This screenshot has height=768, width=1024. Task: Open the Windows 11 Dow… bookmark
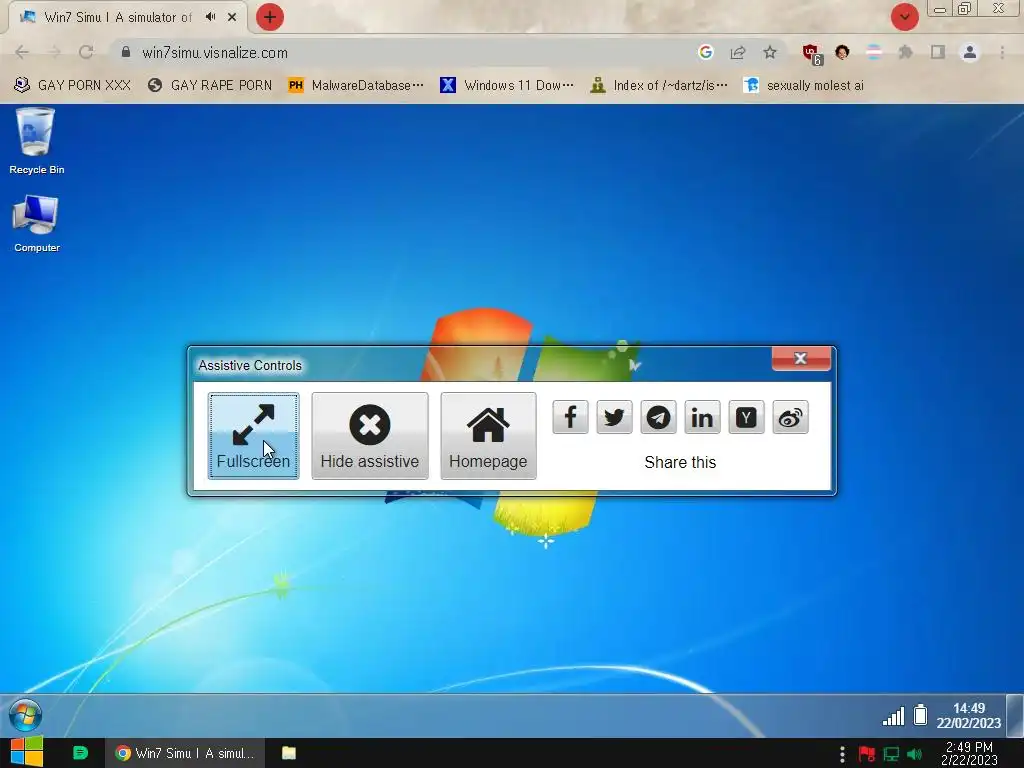coord(507,85)
